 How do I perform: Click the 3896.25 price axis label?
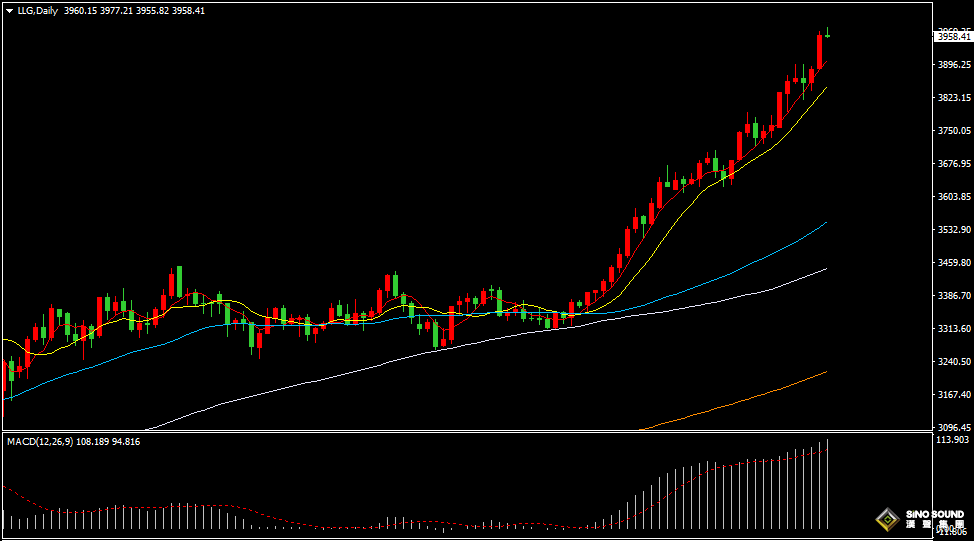click(x=953, y=65)
